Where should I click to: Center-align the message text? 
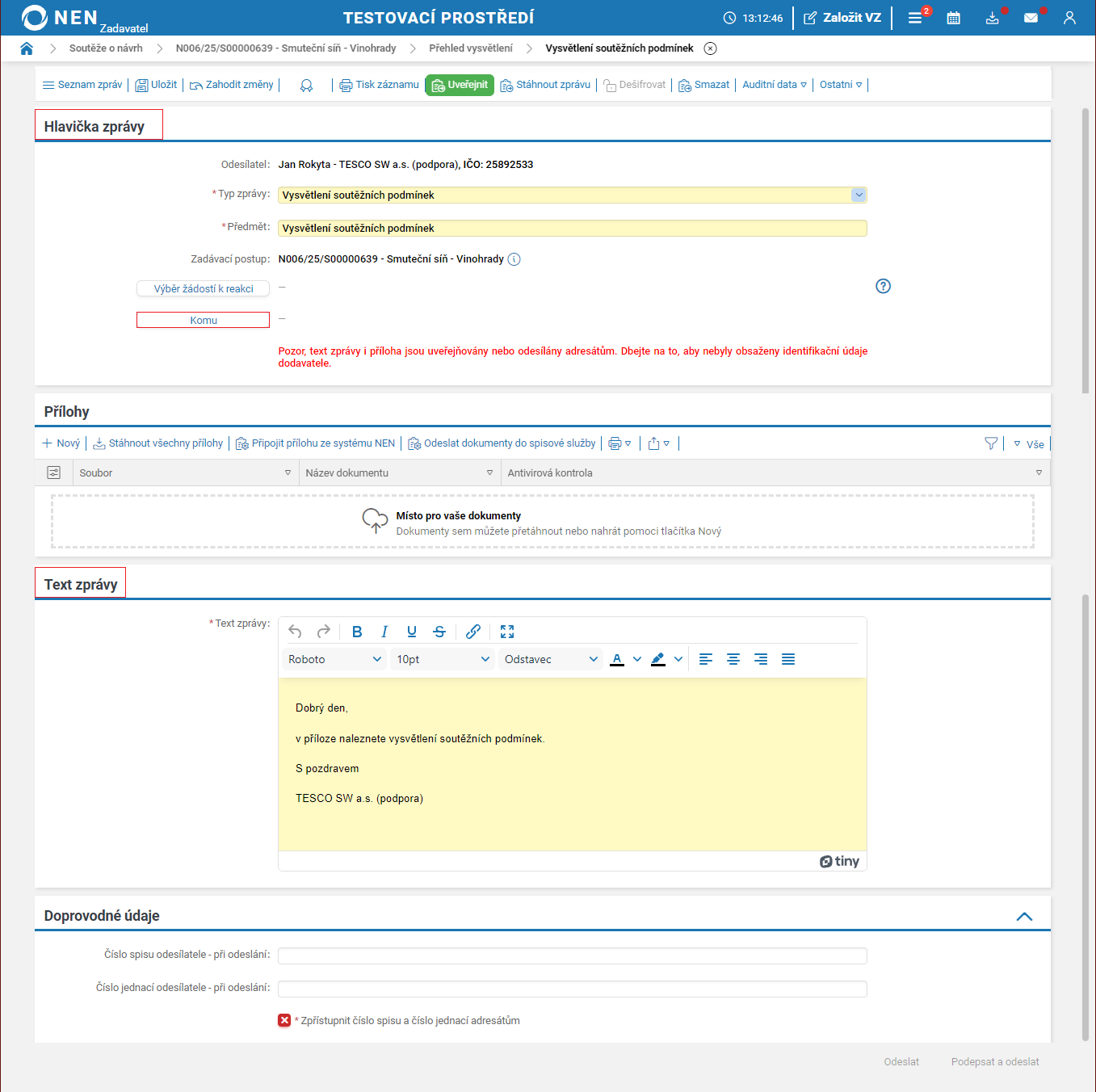[x=733, y=659]
